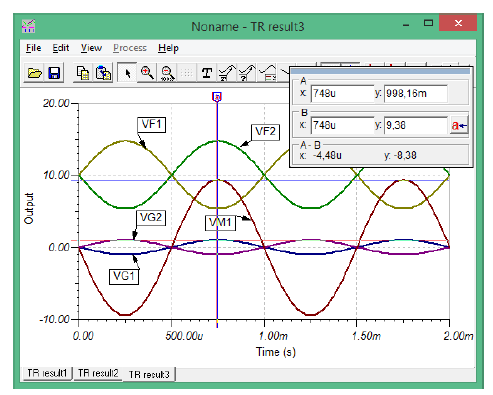The width and height of the screenshot is (493, 395).
Task: Open the View menu
Action: (91, 48)
